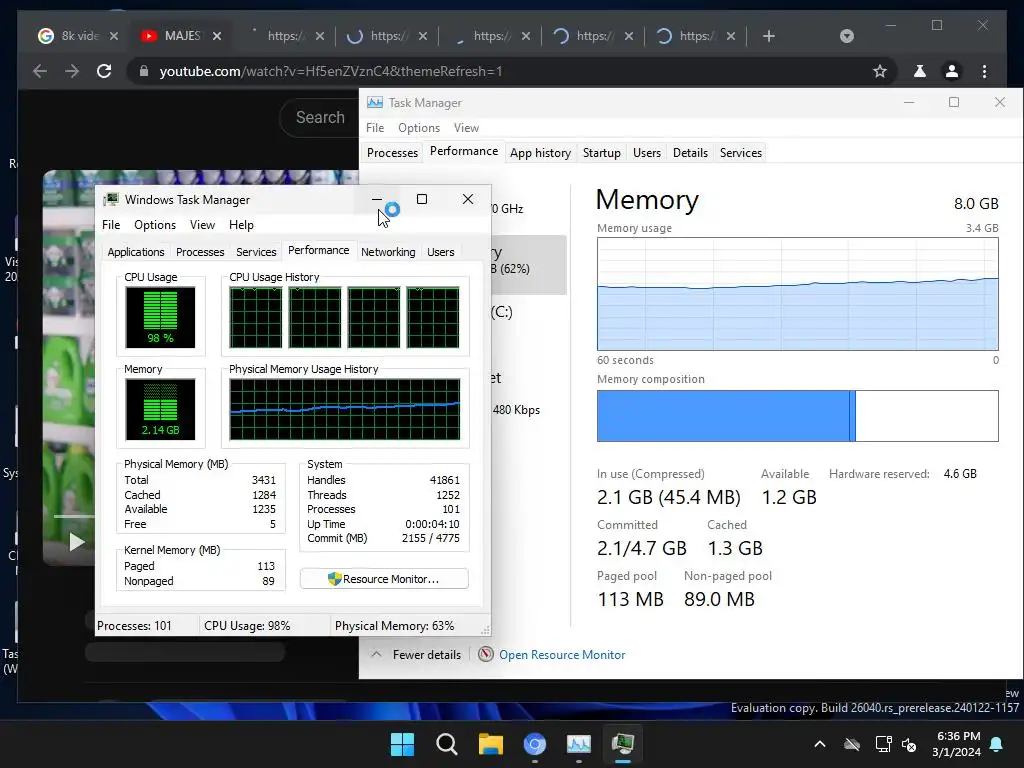This screenshot has width=1024, height=768.
Task: Open Windows Start menu
Action: pos(402,744)
